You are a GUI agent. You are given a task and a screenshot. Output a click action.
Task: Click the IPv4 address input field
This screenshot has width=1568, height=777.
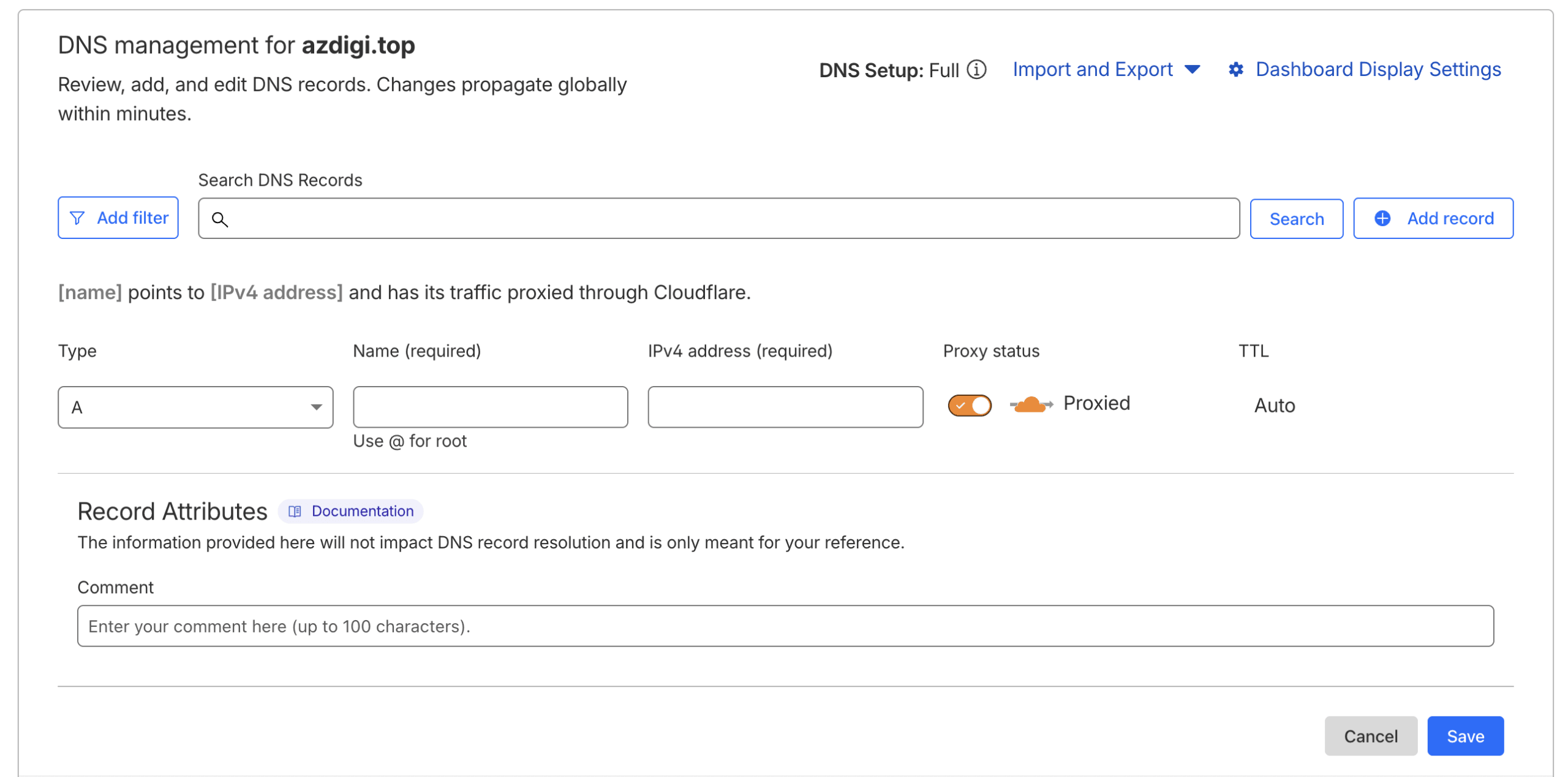[x=785, y=406]
